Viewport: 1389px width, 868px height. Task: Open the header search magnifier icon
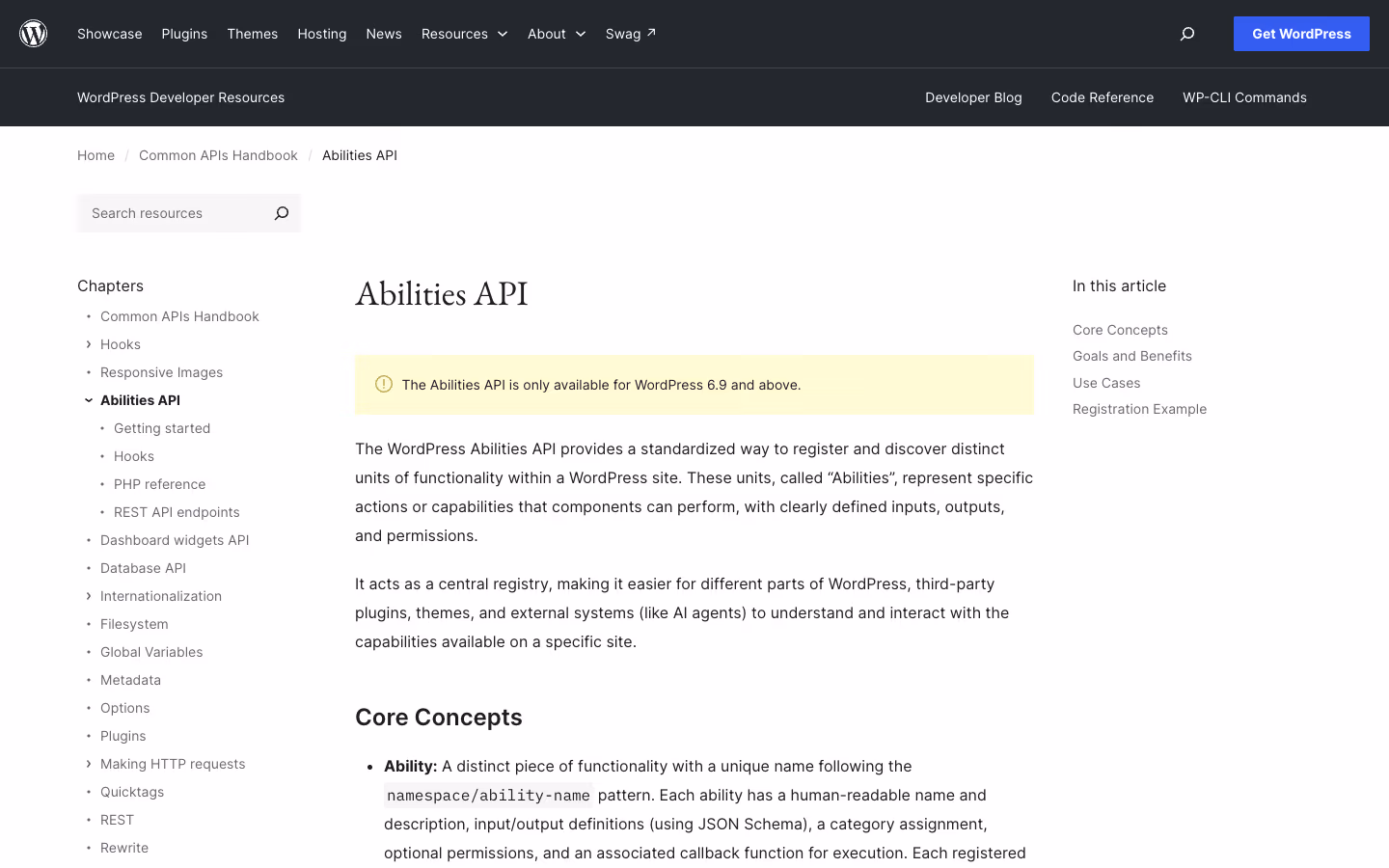coord(1187,34)
